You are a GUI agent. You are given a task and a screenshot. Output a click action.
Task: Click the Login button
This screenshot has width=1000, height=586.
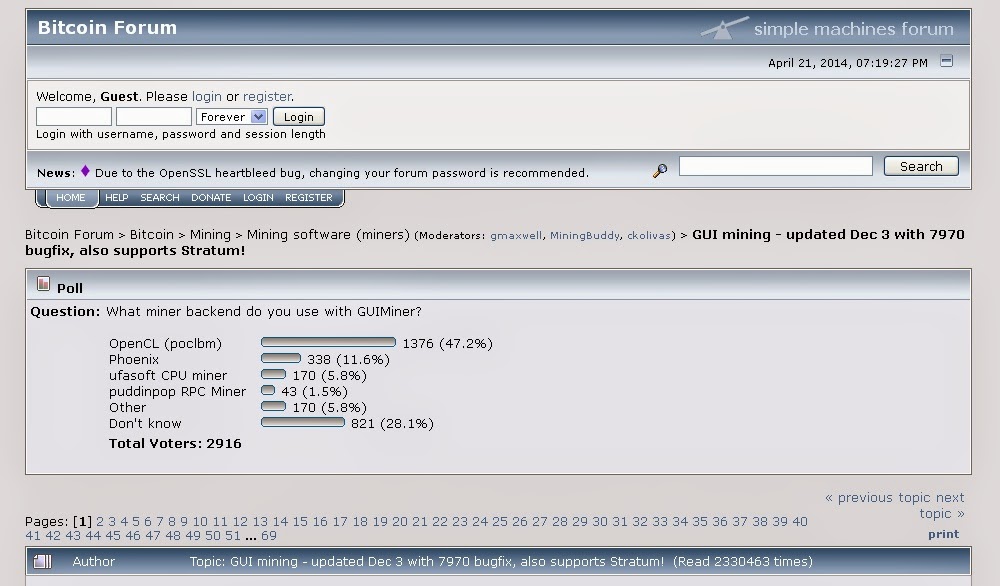tap(298, 117)
